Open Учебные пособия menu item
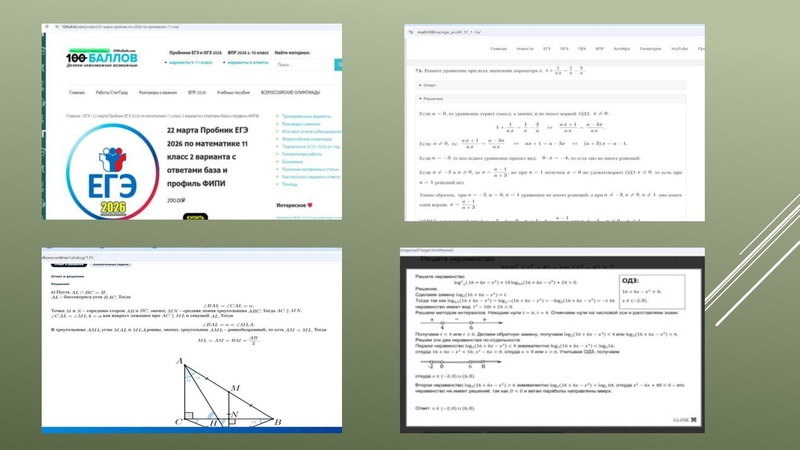The width and height of the screenshot is (800, 450). 233,92
